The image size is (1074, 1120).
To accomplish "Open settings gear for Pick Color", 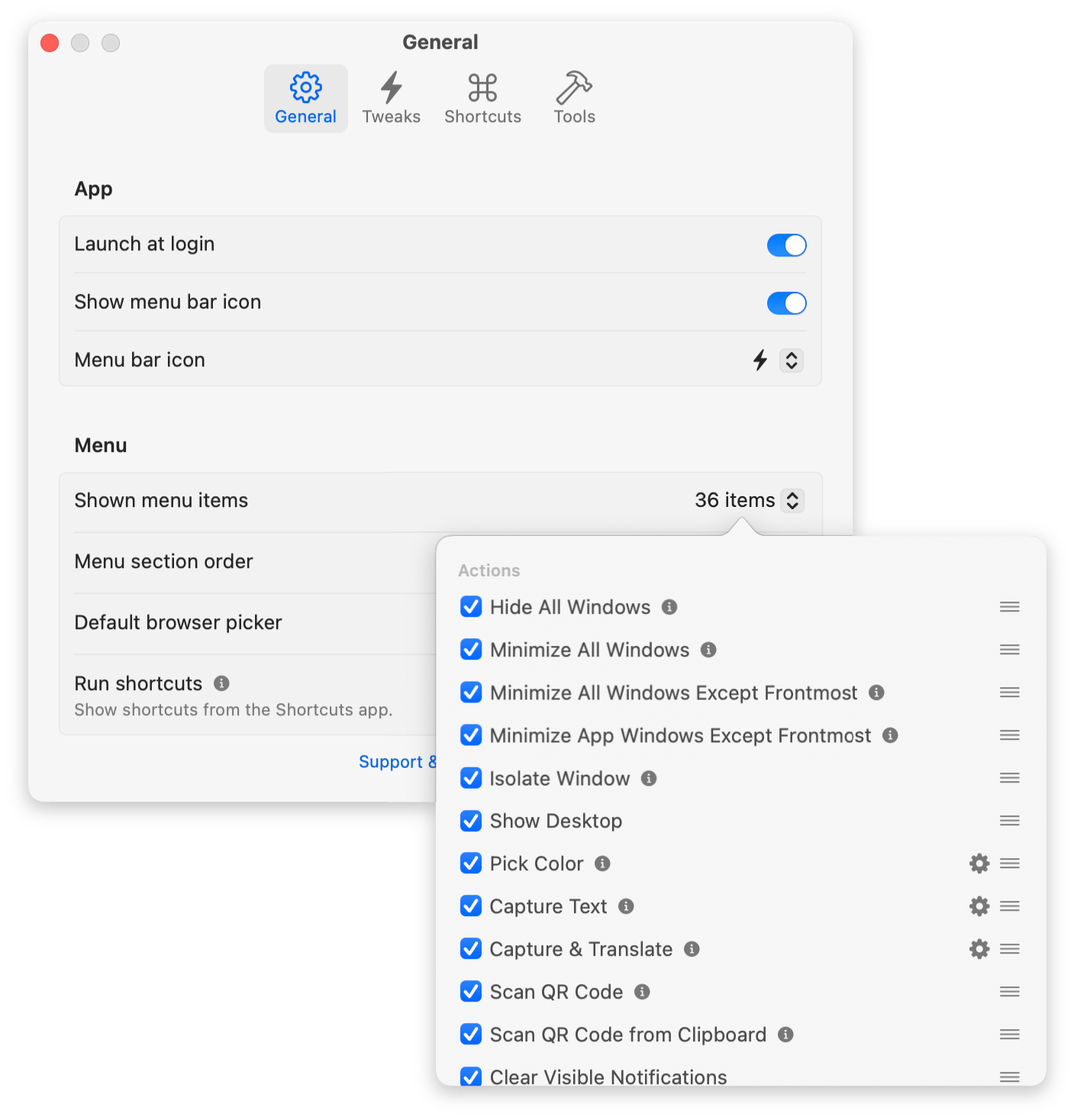I will [x=979, y=863].
